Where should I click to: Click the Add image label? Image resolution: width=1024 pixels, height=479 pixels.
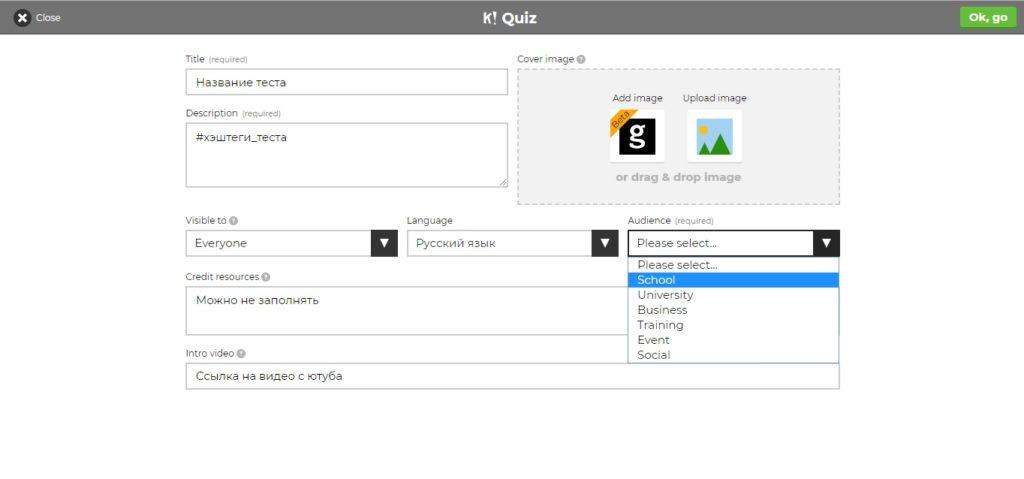click(637, 98)
